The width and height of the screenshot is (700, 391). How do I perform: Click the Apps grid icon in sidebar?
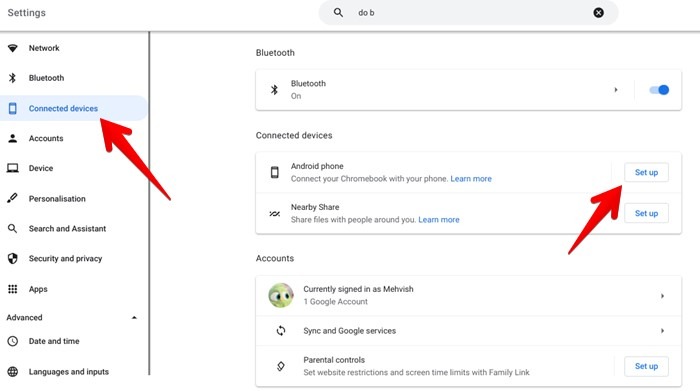pos(12,289)
